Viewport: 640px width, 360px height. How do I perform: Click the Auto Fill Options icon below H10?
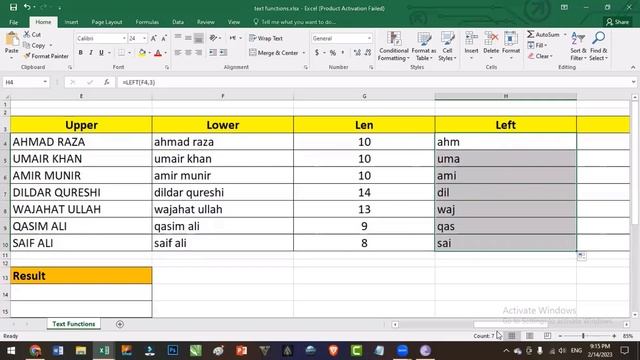pos(582,256)
